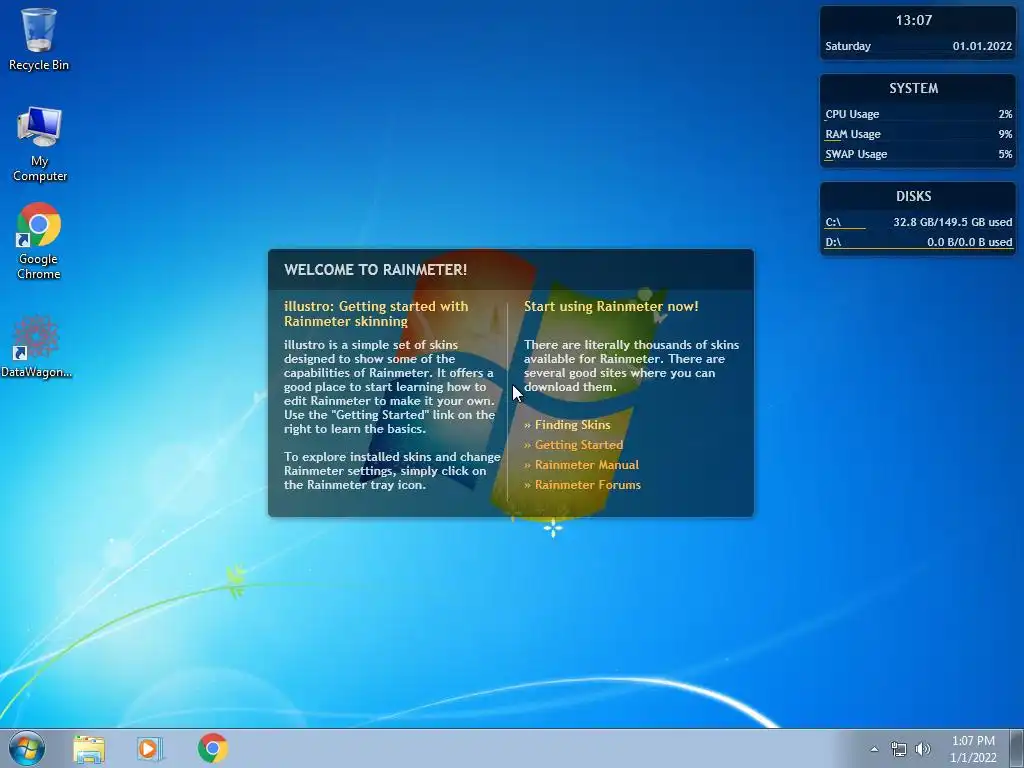Viewport: 1024px width, 768px height.
Task: Launch Windows Media Player from the taskbar
Action: [150, 748]
